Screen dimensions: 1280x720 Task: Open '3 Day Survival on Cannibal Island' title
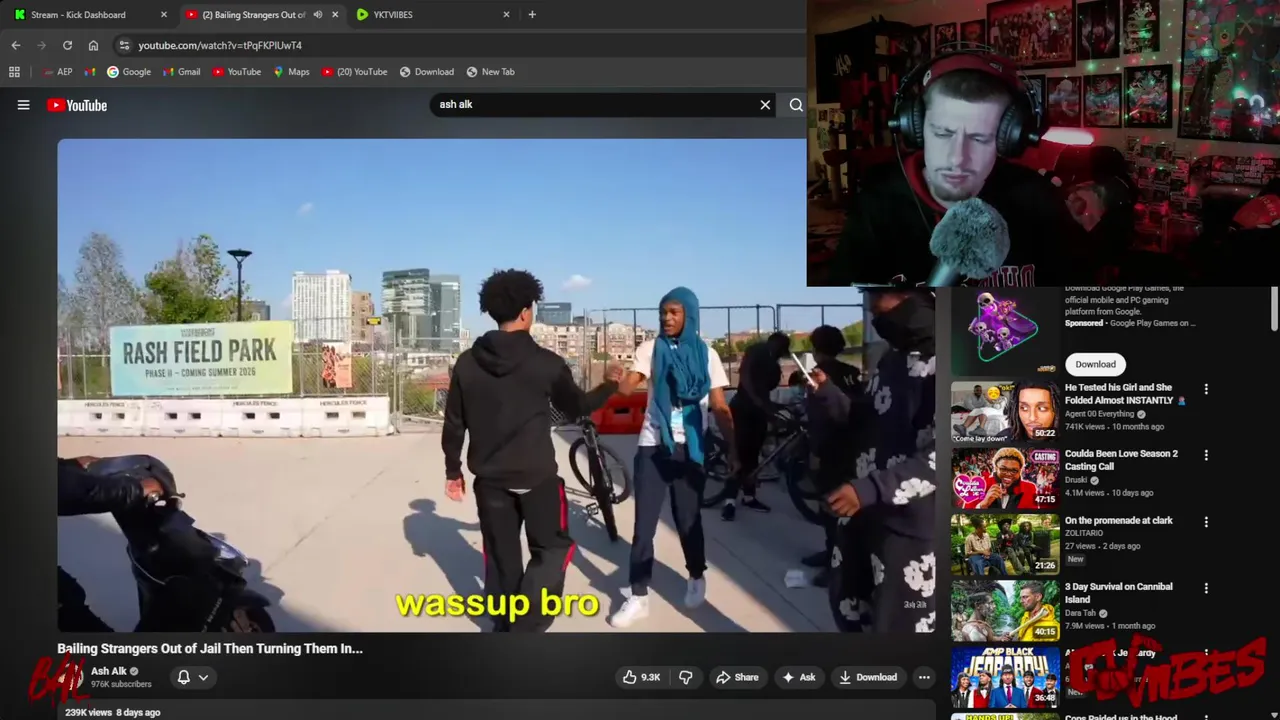[x=1118, y=593]
